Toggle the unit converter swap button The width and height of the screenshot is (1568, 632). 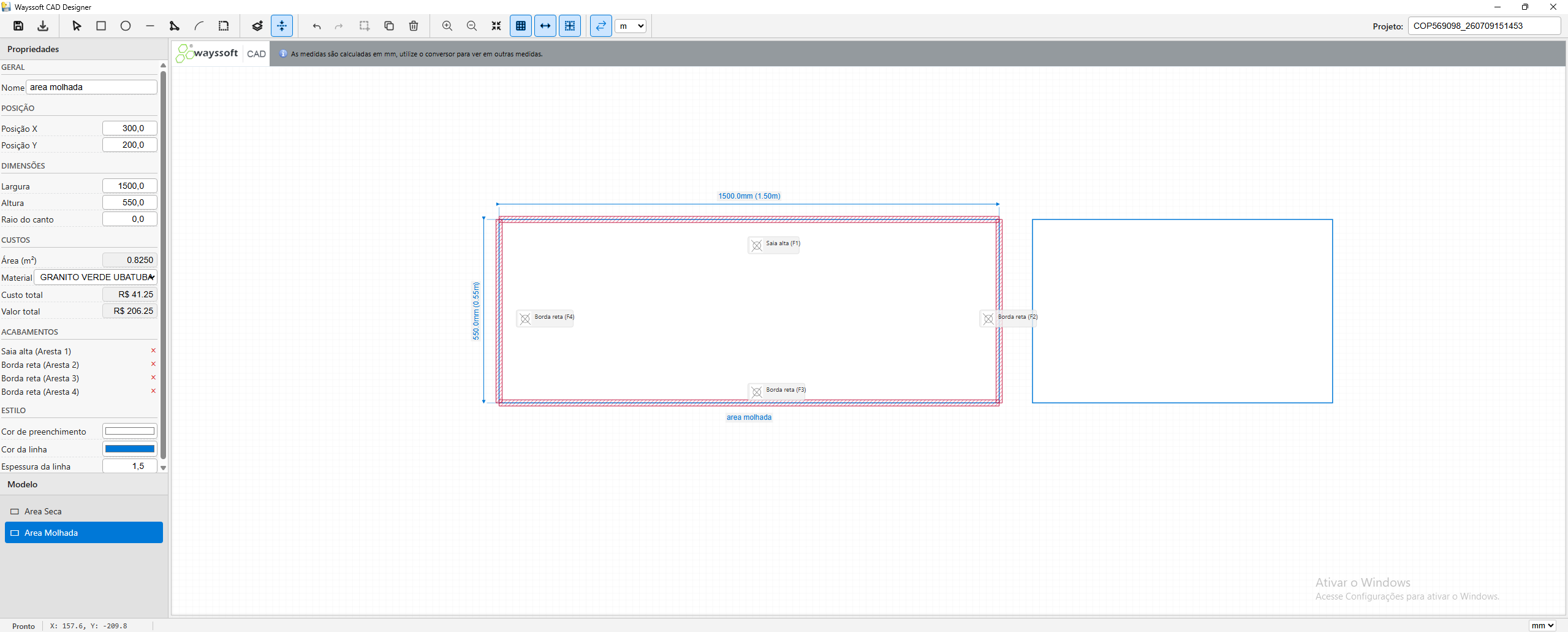tap(601, 26)
